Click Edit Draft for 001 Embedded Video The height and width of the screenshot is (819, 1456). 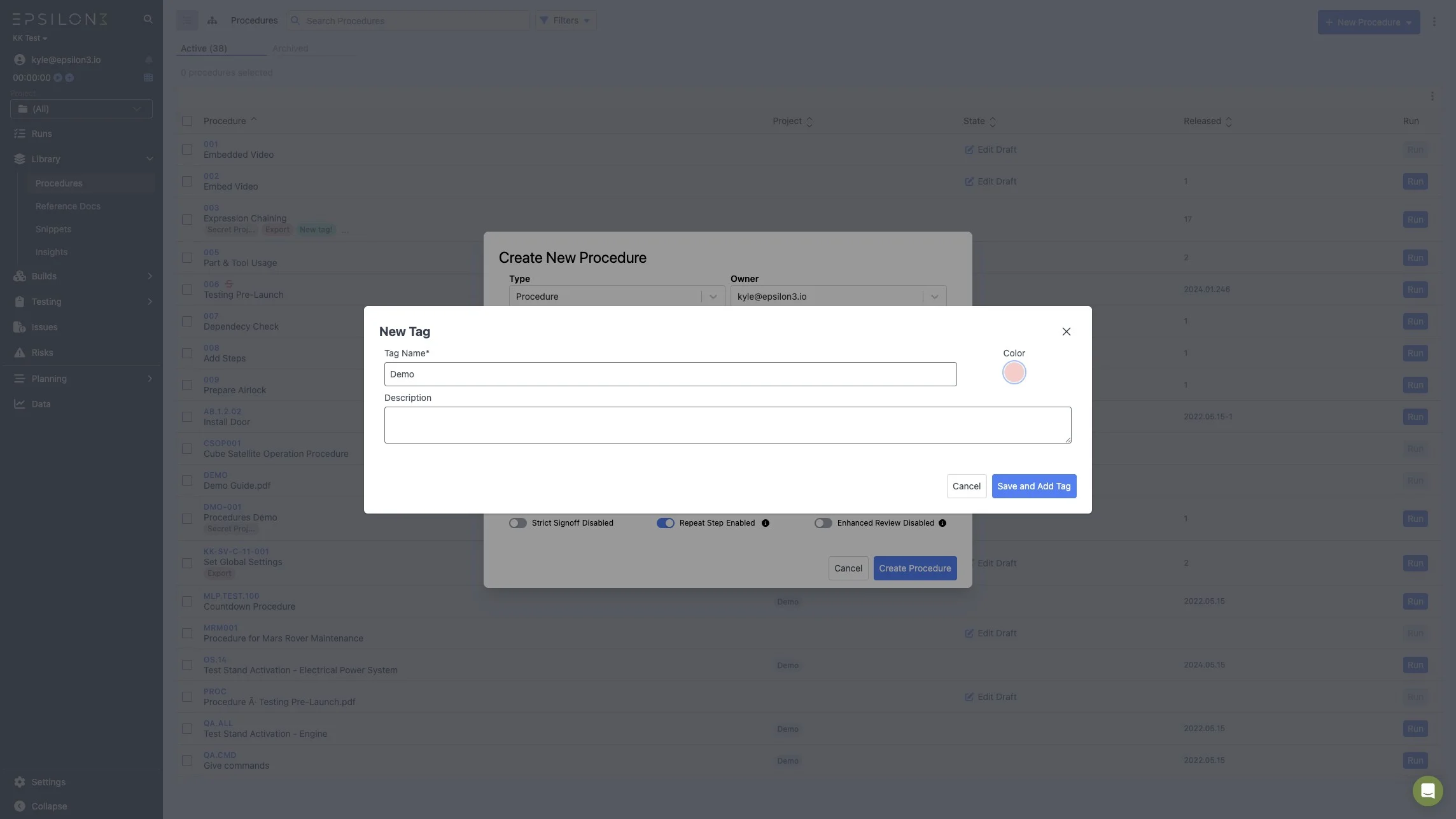coord(990,150)
